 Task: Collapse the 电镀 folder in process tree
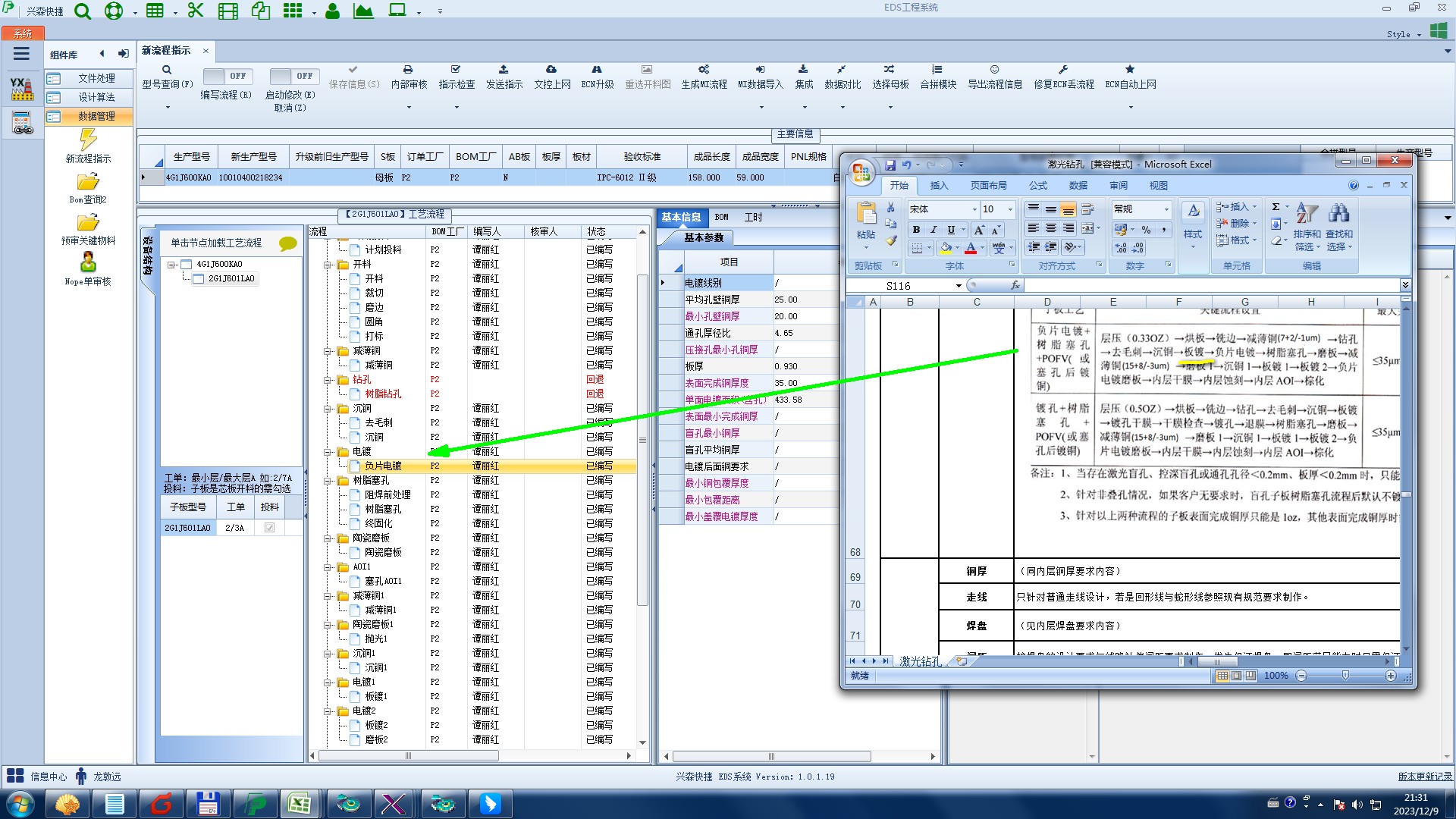[x=328, y=452]
